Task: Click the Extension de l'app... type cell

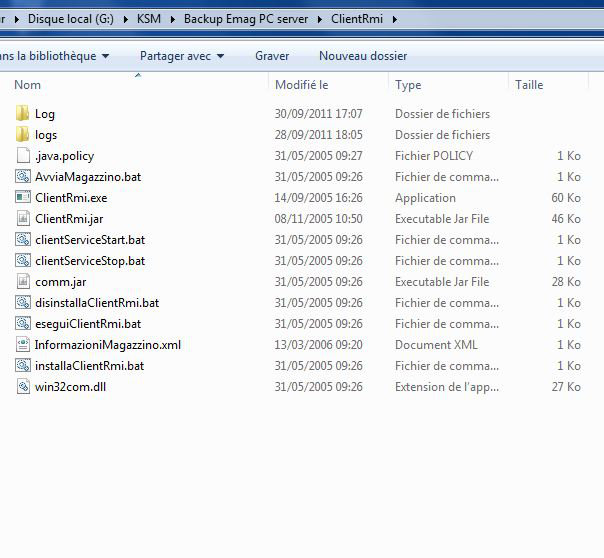Action: point(447,387)
